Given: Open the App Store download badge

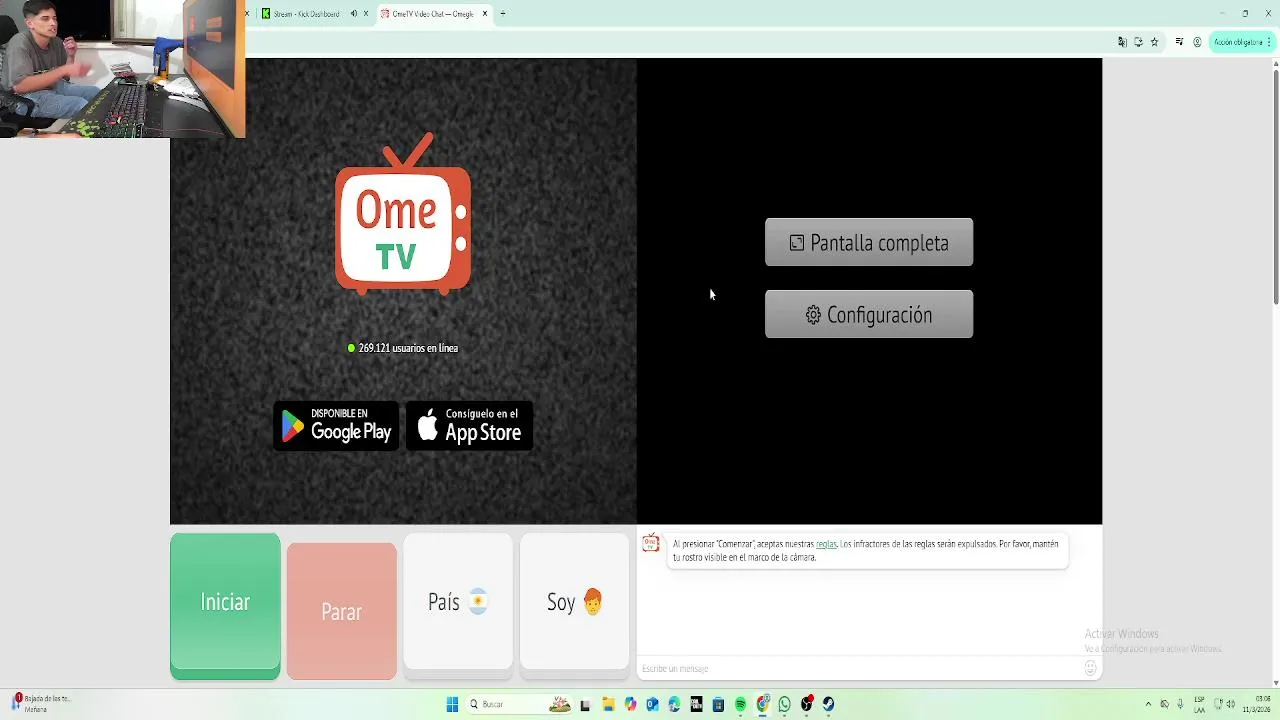Looking at the screenshot, I should 469,426.
